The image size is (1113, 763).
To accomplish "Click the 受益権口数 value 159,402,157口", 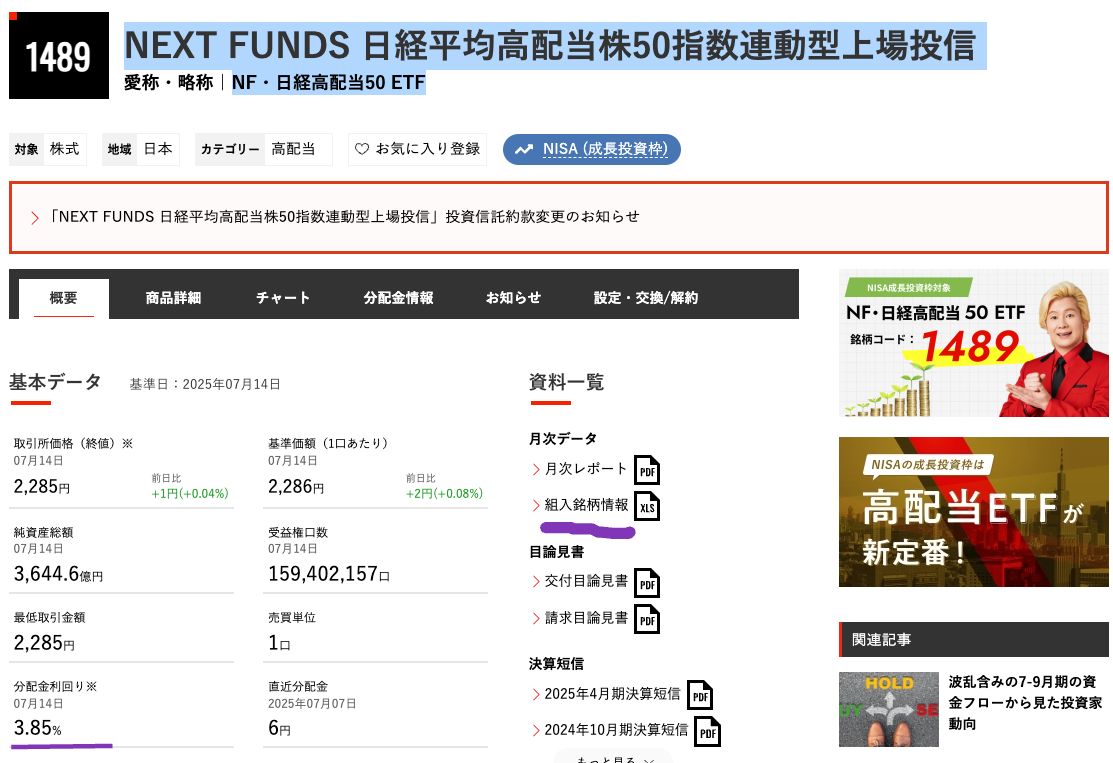I will tap(329, 573).
